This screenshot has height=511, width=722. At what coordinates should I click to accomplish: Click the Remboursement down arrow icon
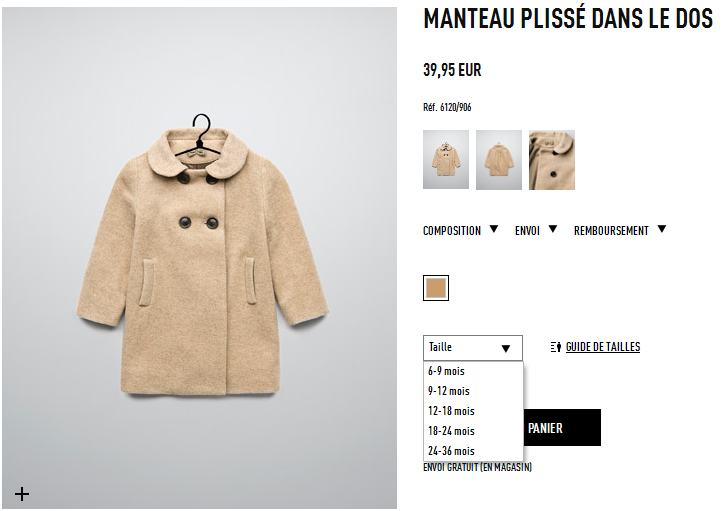point(662,229)
